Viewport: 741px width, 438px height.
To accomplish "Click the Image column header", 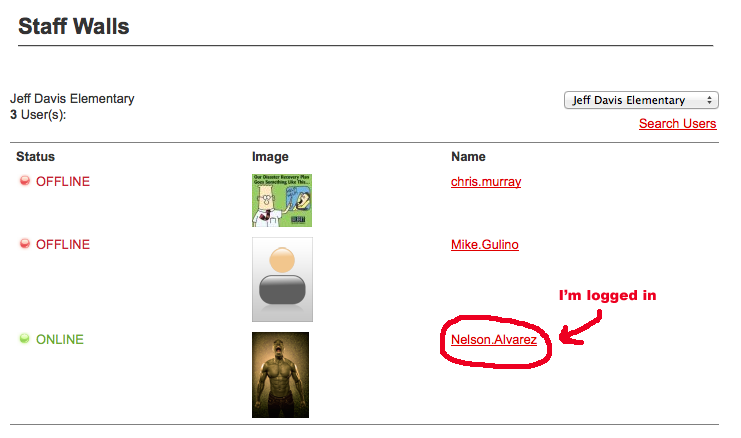I will tap(270, 156).
